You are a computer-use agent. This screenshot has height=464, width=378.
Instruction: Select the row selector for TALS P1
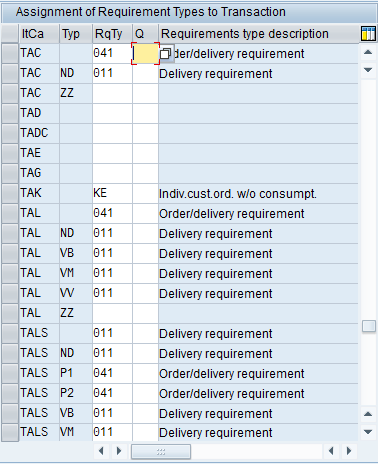click(x=10, y=373)
